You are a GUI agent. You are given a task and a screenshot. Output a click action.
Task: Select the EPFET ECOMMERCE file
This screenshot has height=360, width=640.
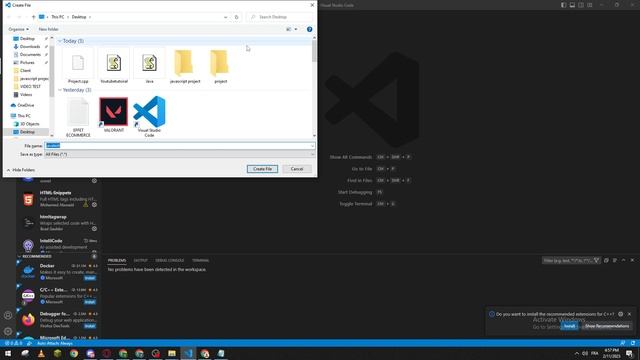tap(78, 118)
